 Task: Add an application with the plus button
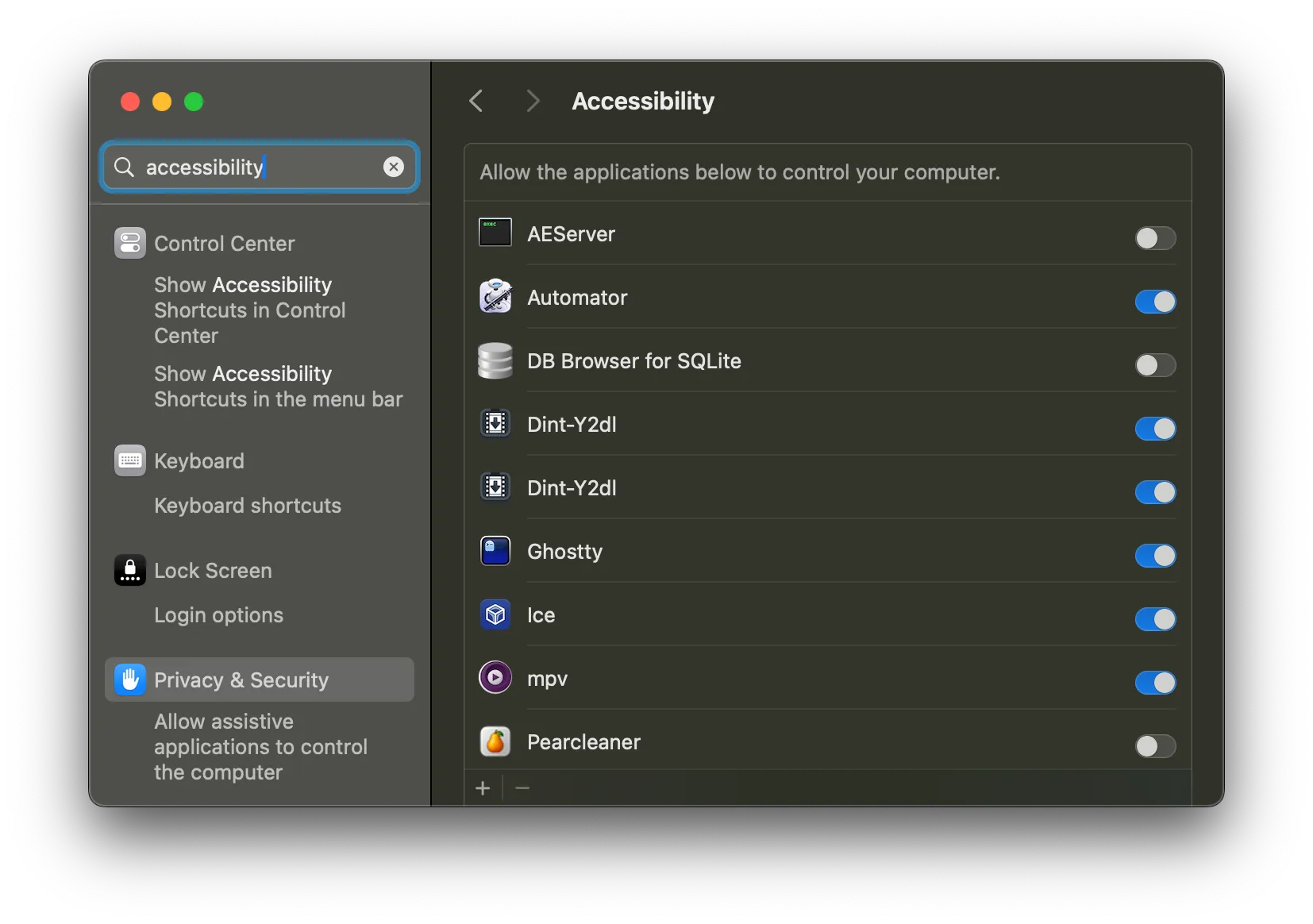[483, 787]
